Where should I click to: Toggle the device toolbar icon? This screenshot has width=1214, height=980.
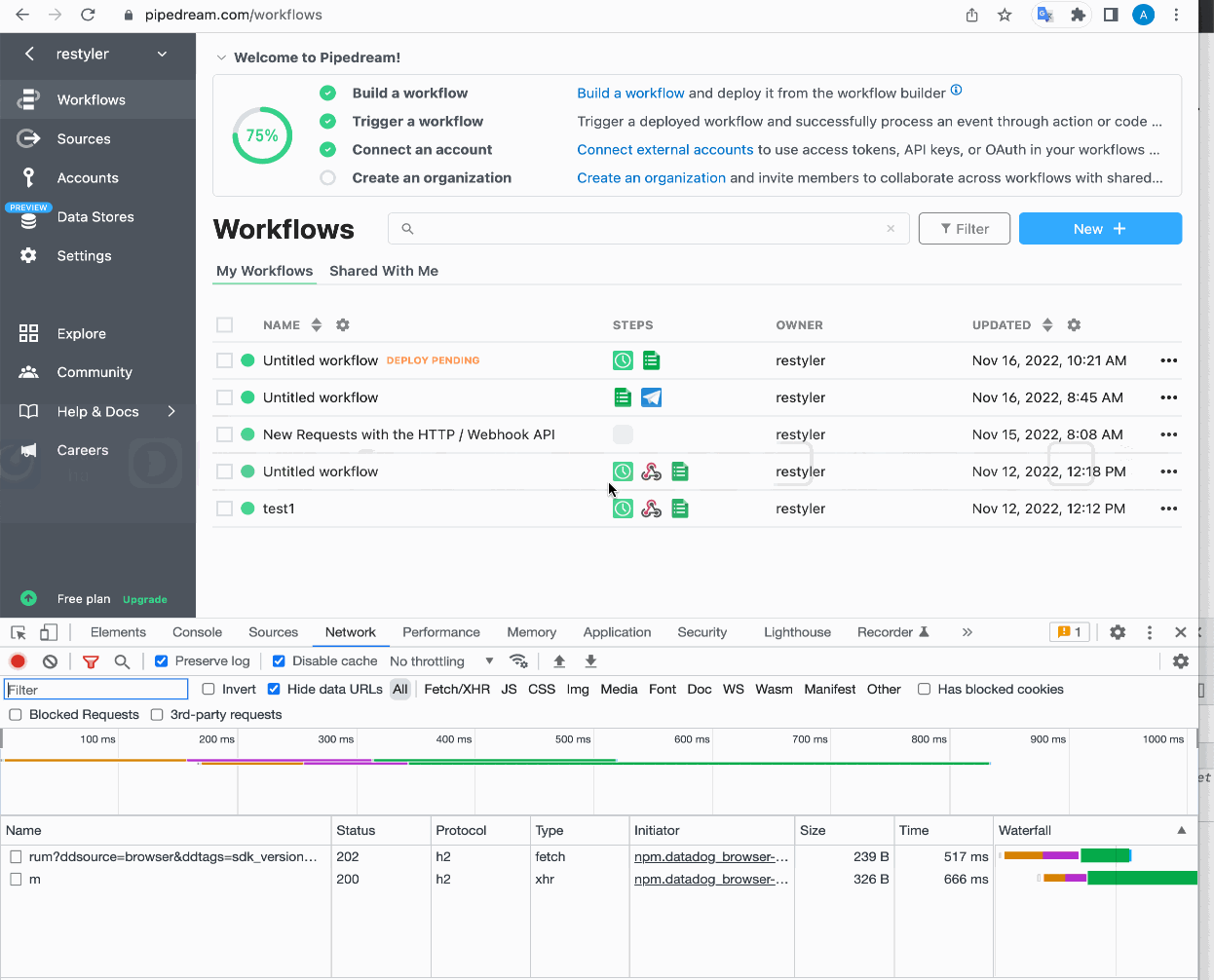tap(50, 632)
